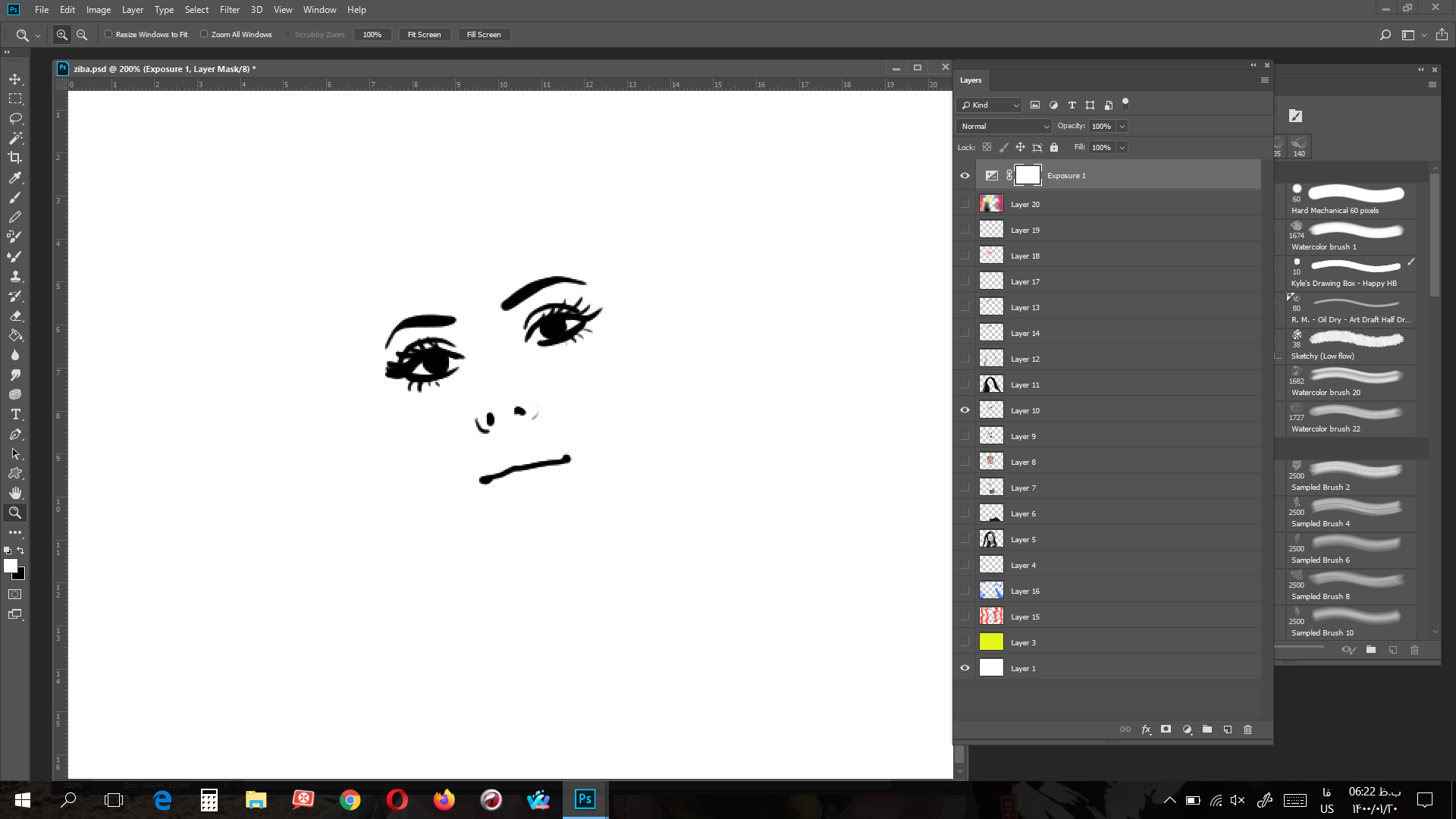Create a new layer in Layers panel

click(x=1228, y=730)
